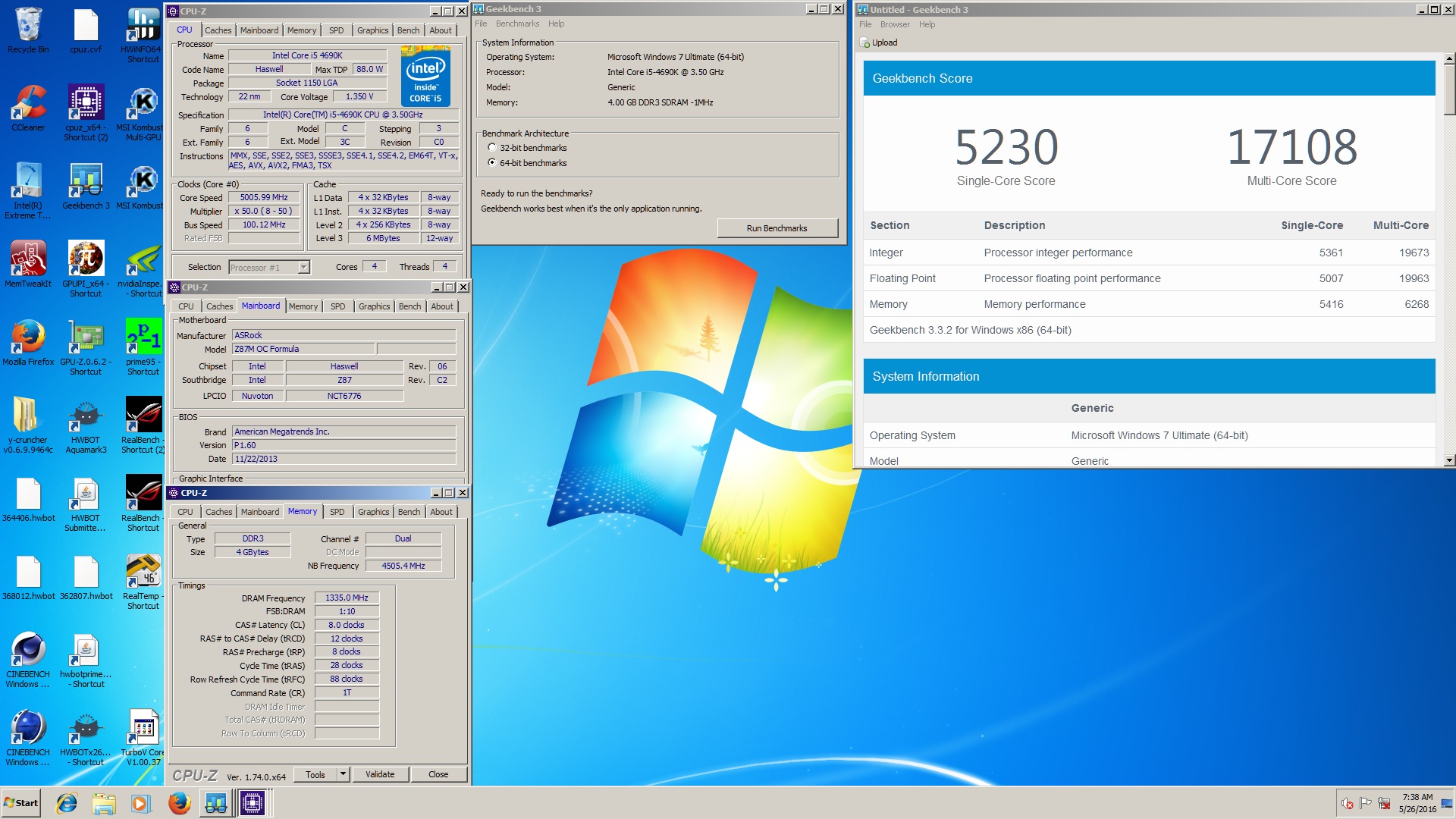This screenshot has height=819, width=1456.
Task: Click the Windows Start button
Action: click(x=20, y=803)
